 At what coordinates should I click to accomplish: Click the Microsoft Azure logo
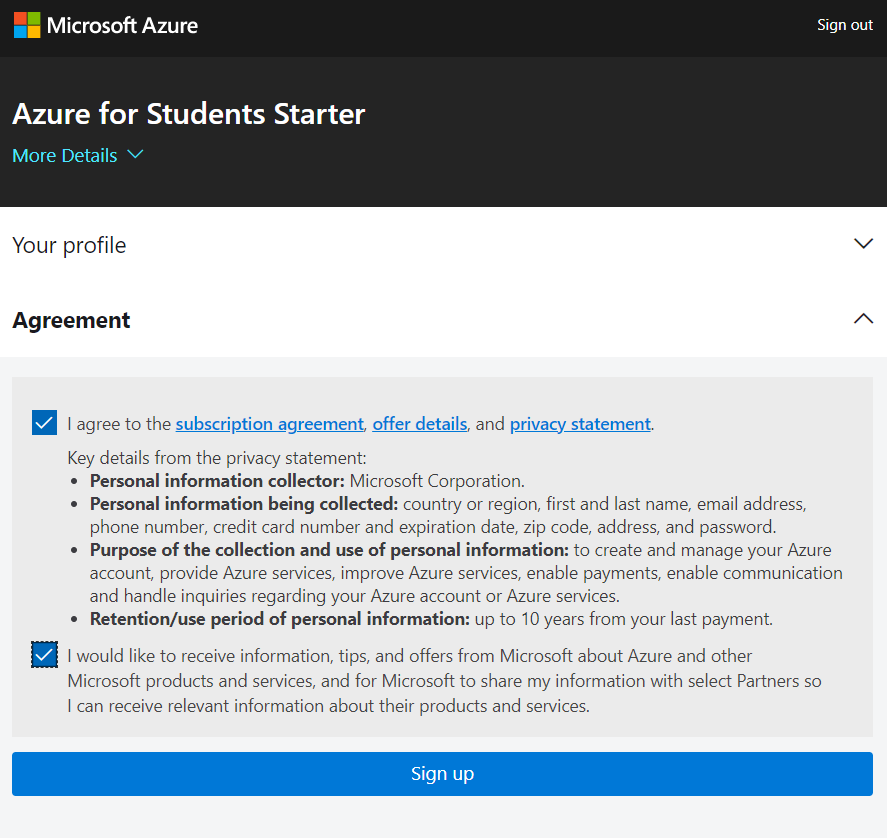[106, 25]
